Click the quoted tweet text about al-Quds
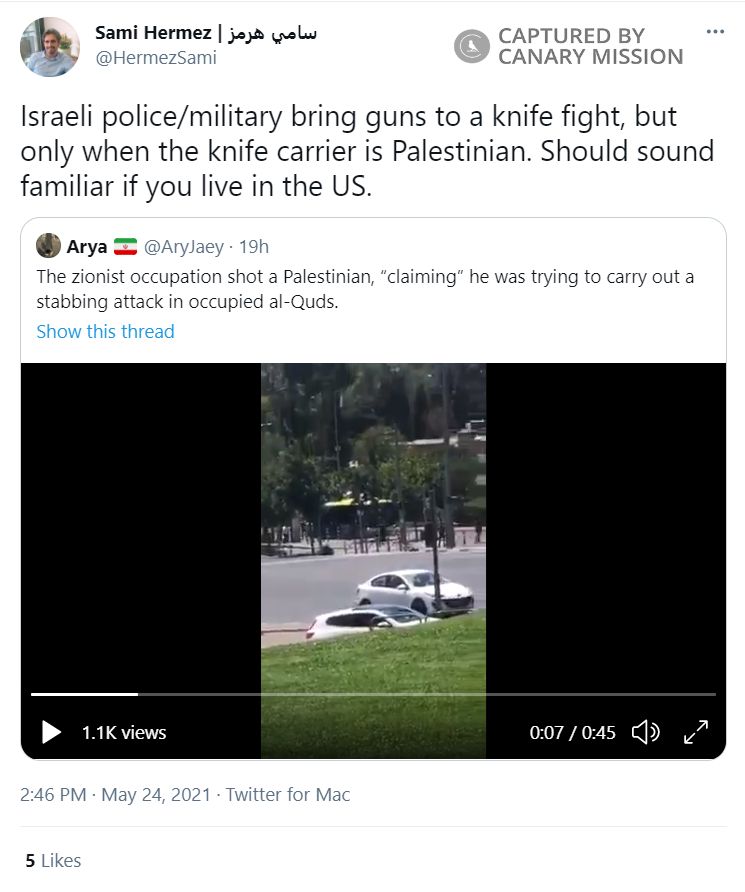Image resolution: width=745 pixels, height=892 pixels. [365, 289]
